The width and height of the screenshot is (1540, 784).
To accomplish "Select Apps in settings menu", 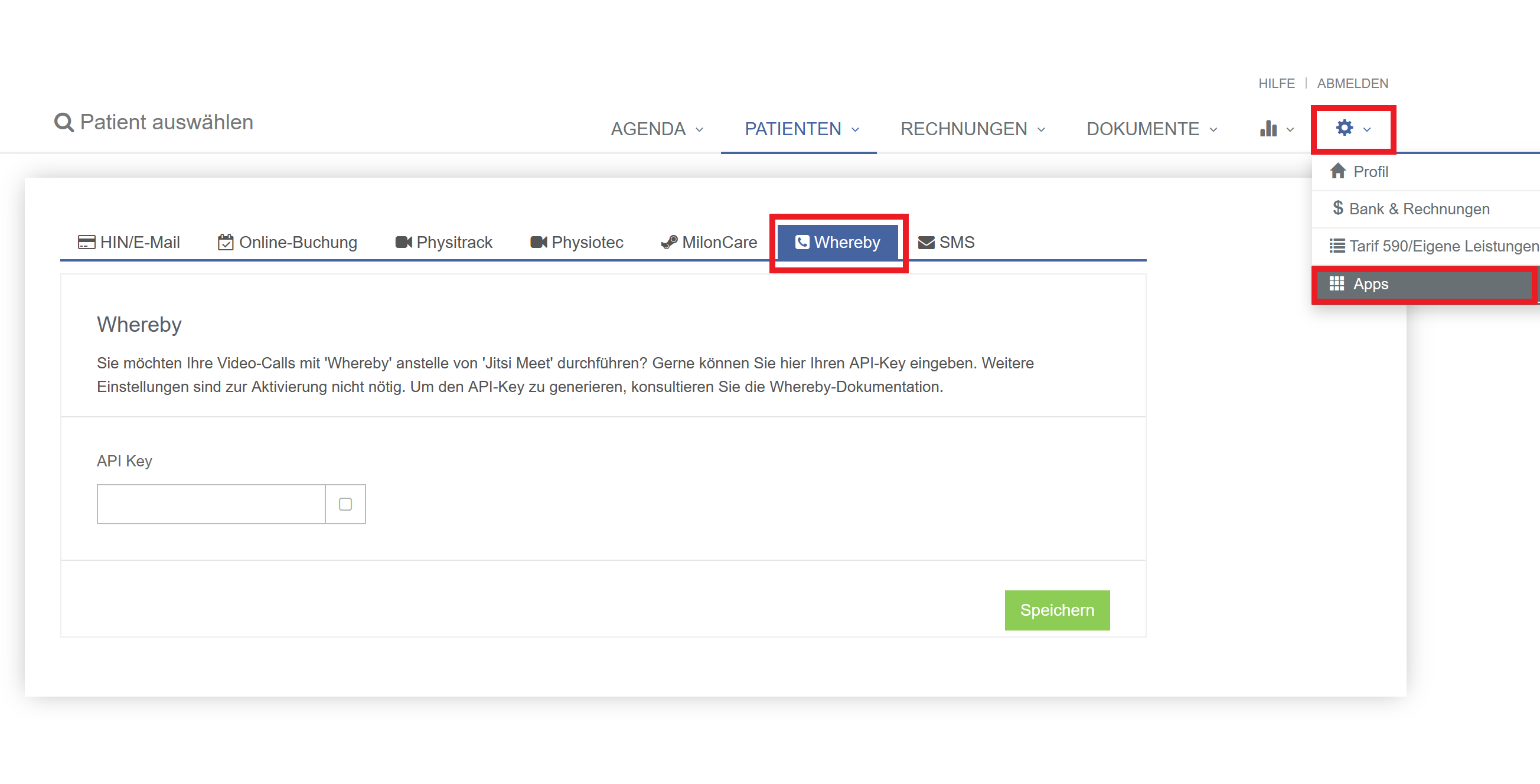I will click(x=1425, y=284).
